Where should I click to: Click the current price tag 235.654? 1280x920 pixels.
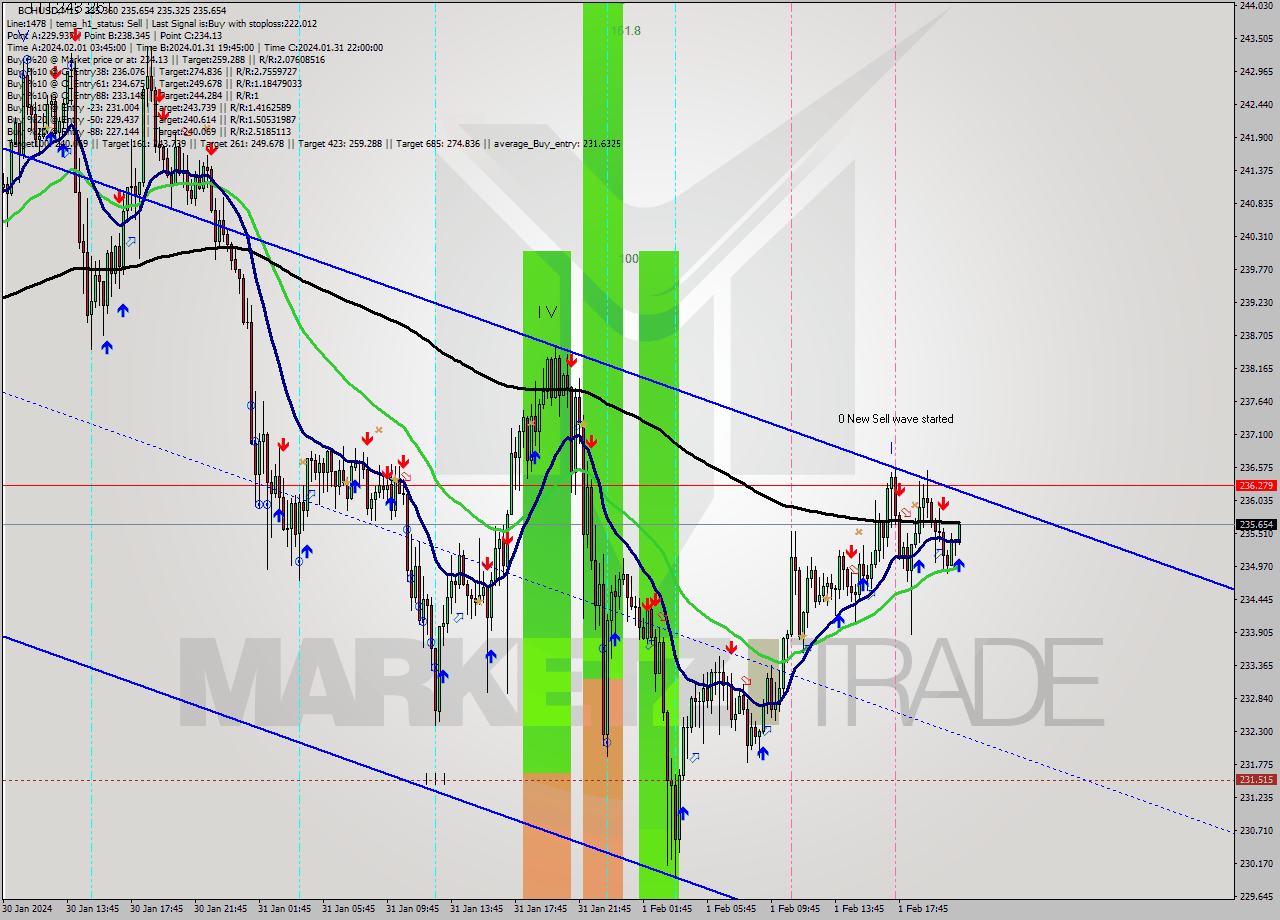click(x=1255, y=524)
